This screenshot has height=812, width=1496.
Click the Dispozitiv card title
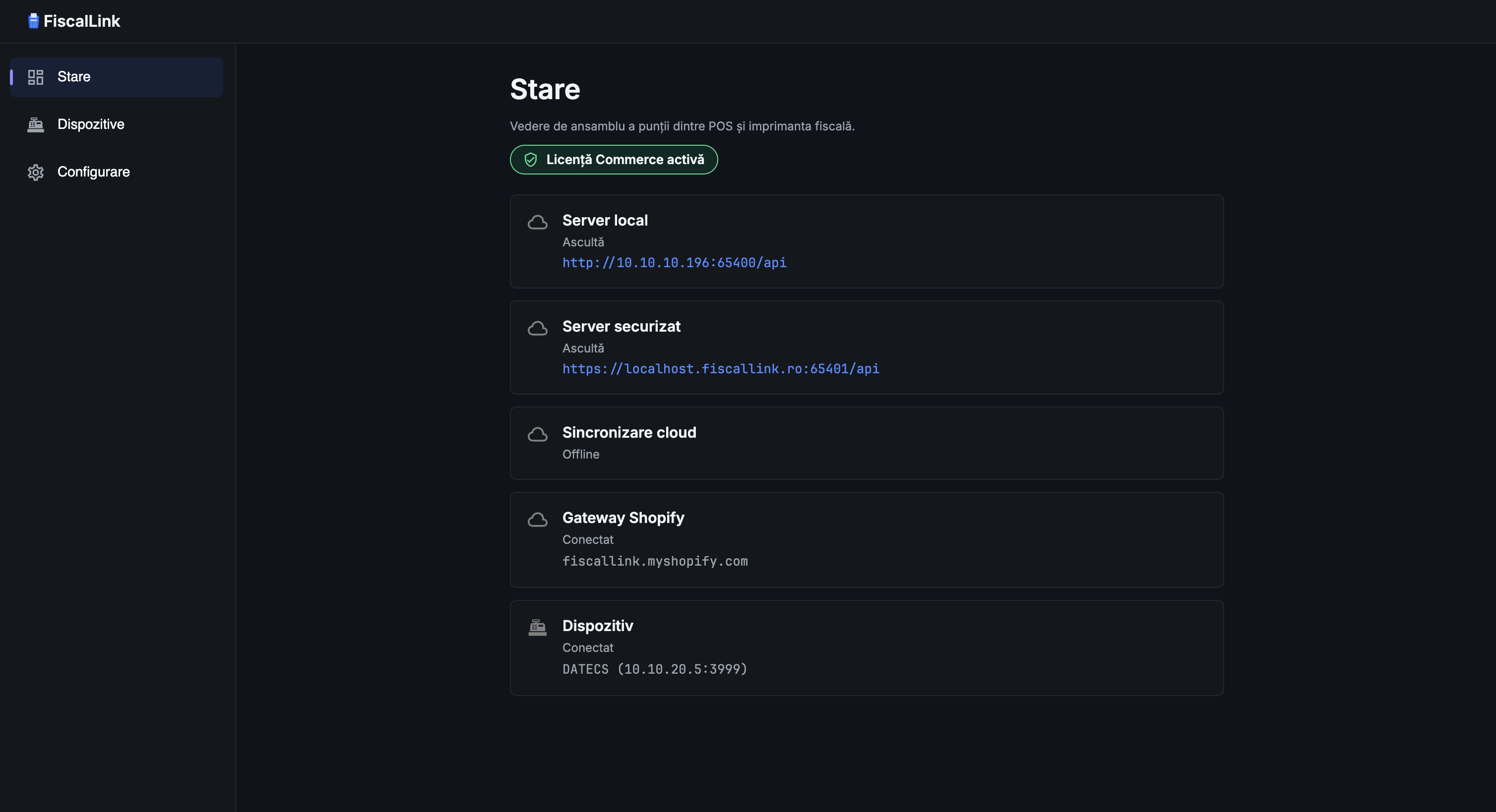(598, 626)
